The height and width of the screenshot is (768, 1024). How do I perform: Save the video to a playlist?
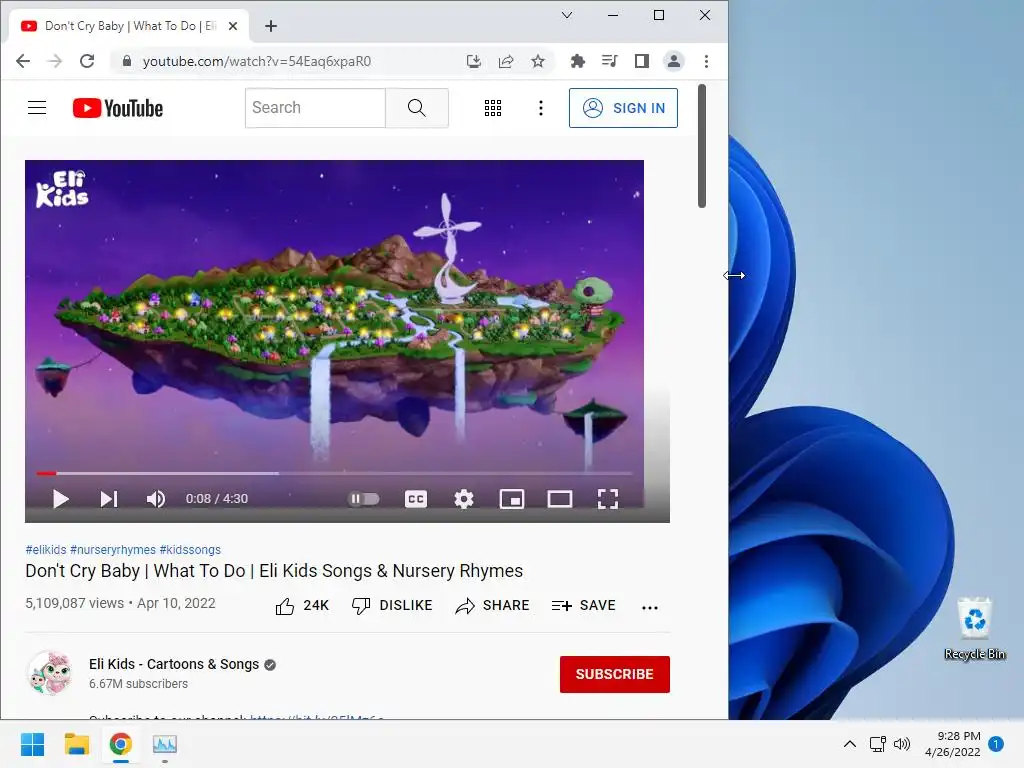pos(583,606)
